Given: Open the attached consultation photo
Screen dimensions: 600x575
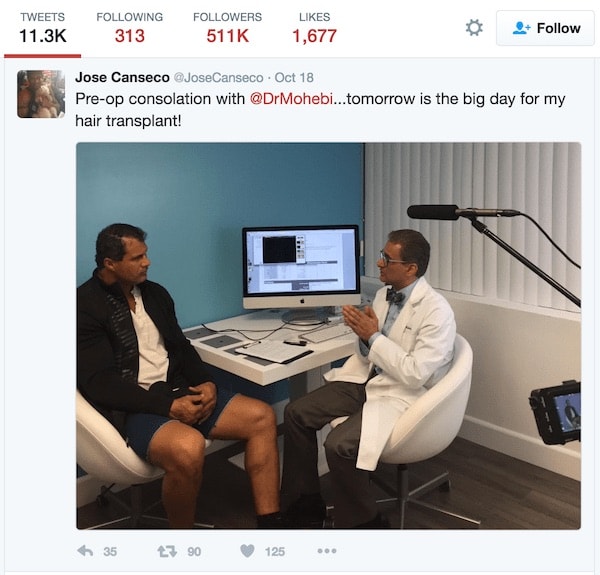Looking at the screenshot, I should pos(328,336).
